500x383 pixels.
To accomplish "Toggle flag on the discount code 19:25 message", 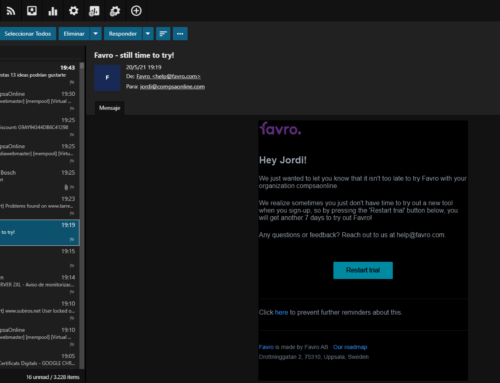I will (x=72, y=135).
